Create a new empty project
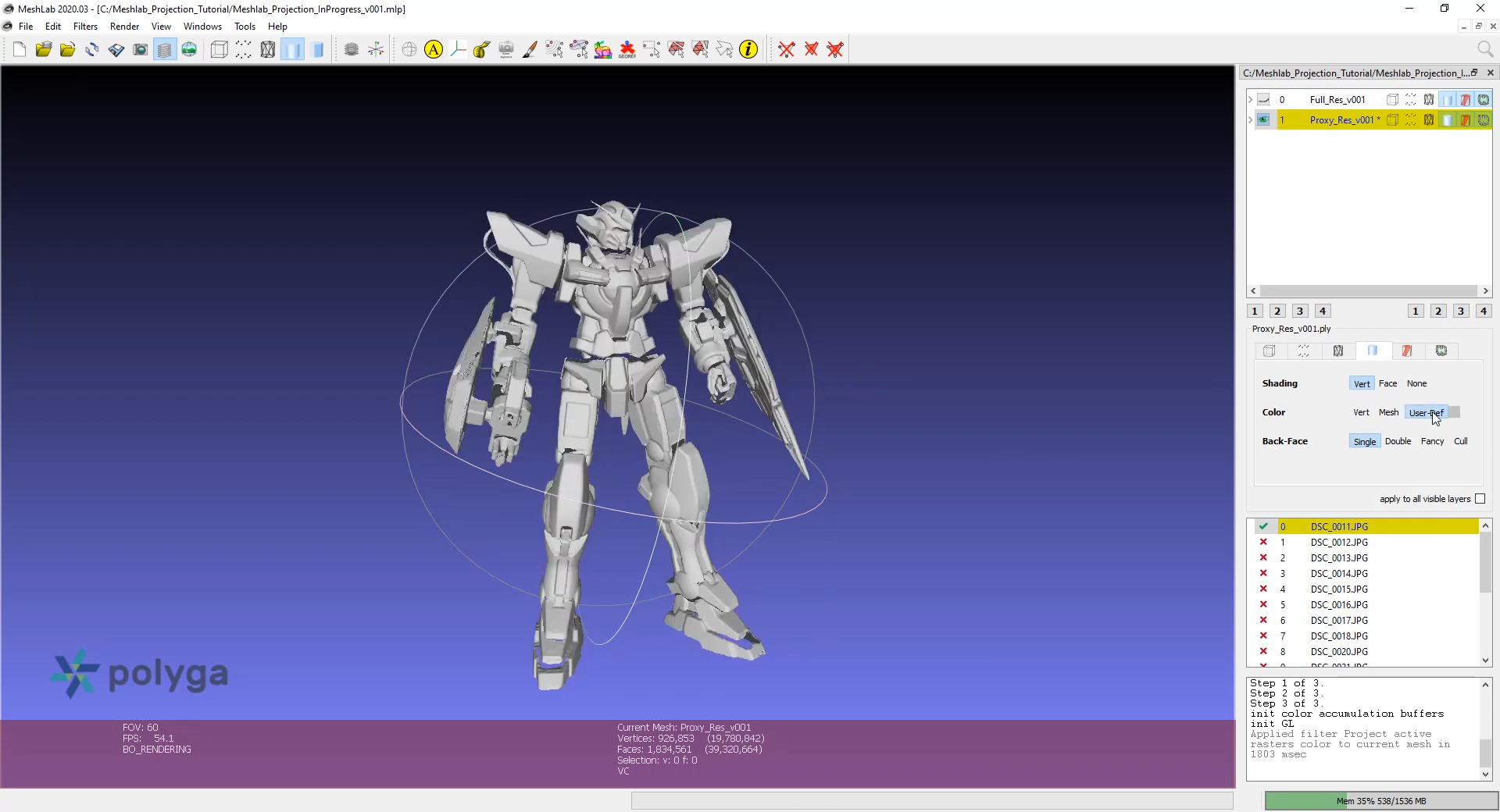The height and width of the screenshot is (812, 1500). click(x=20, y=50)
